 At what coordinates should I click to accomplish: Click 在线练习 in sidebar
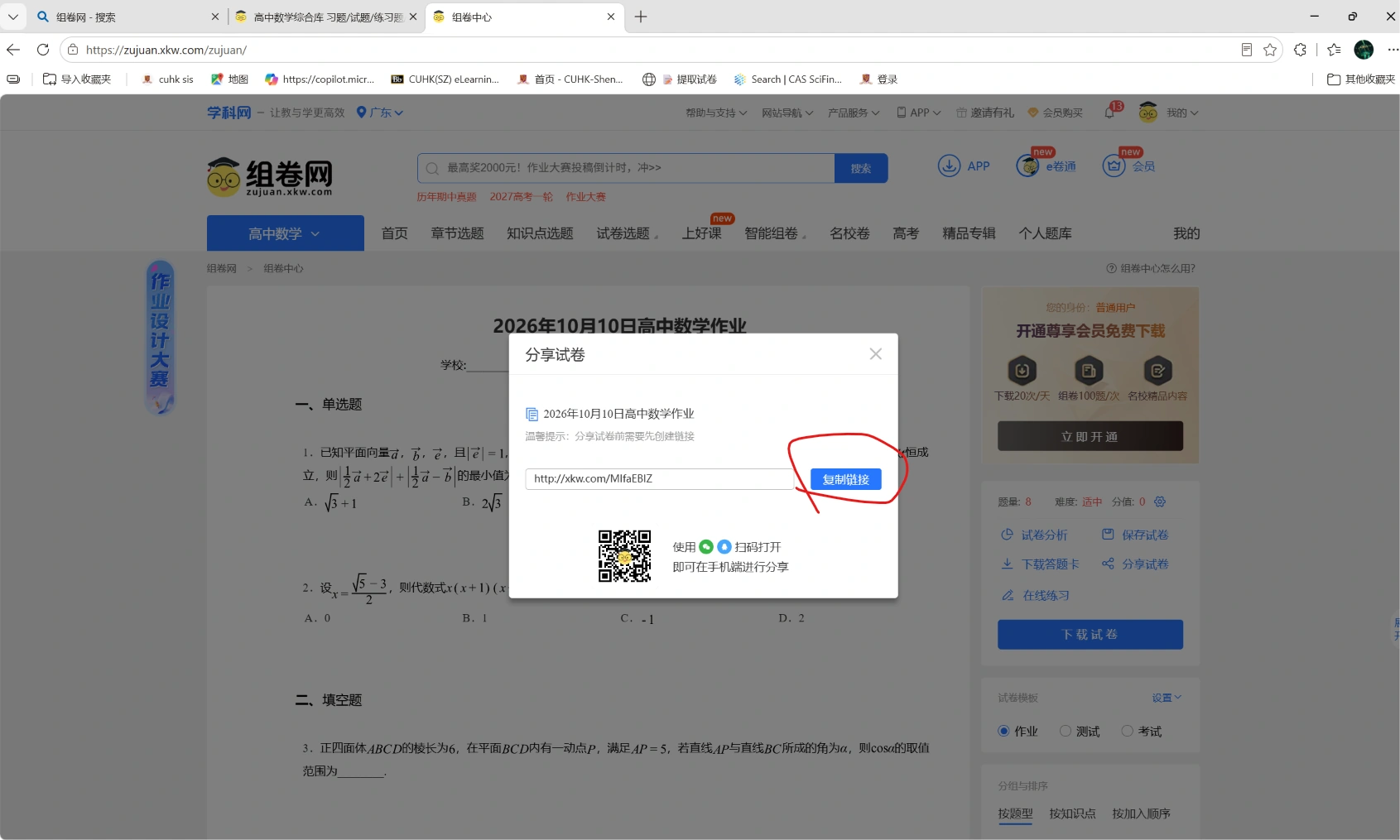[x=1035, y=595]
